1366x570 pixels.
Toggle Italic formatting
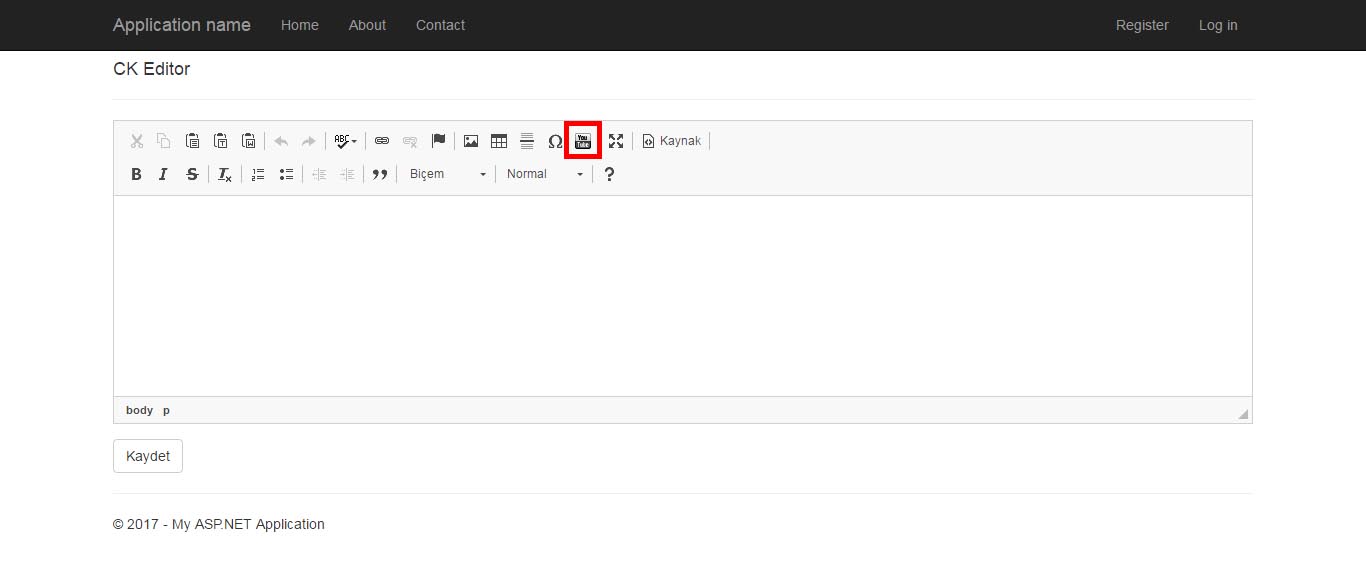(164, 174)
